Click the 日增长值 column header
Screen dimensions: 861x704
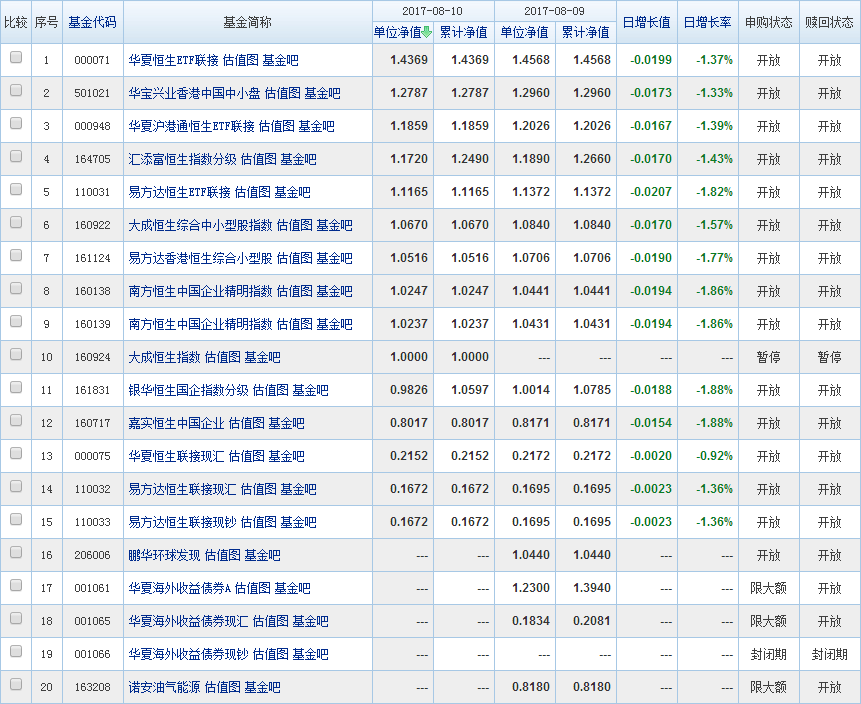pos(646,22)
